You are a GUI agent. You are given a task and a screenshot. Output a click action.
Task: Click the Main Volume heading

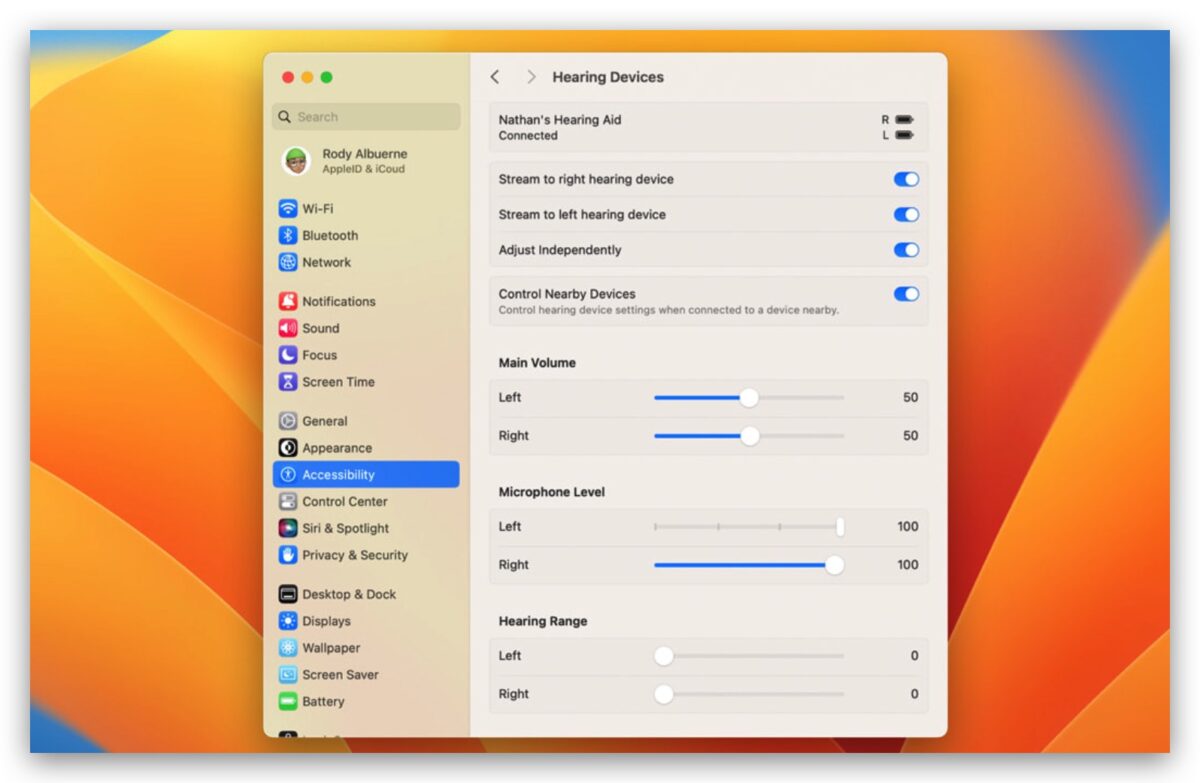(537, 363)
